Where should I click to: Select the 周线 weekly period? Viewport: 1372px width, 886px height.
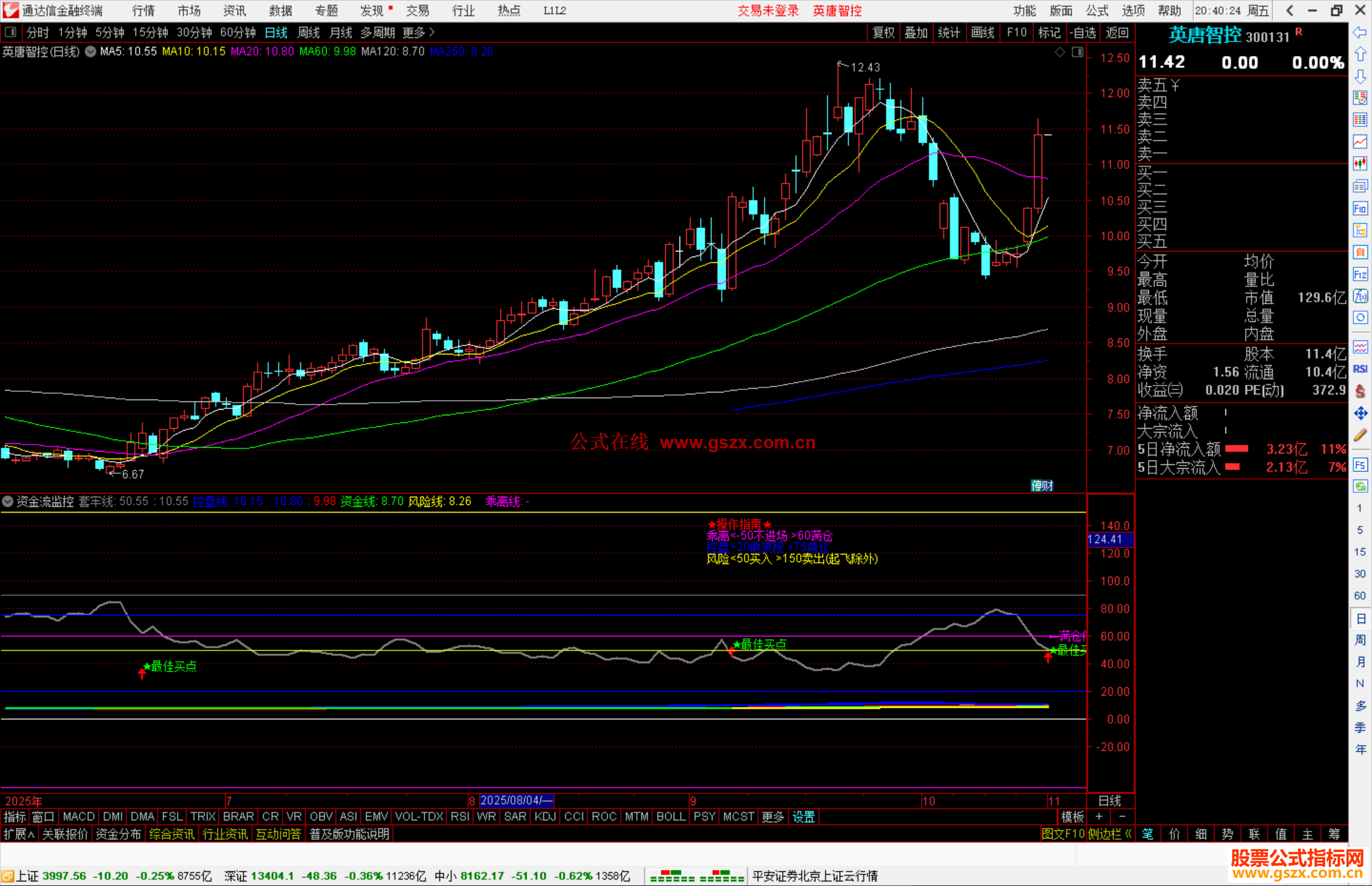coord(309,32)
